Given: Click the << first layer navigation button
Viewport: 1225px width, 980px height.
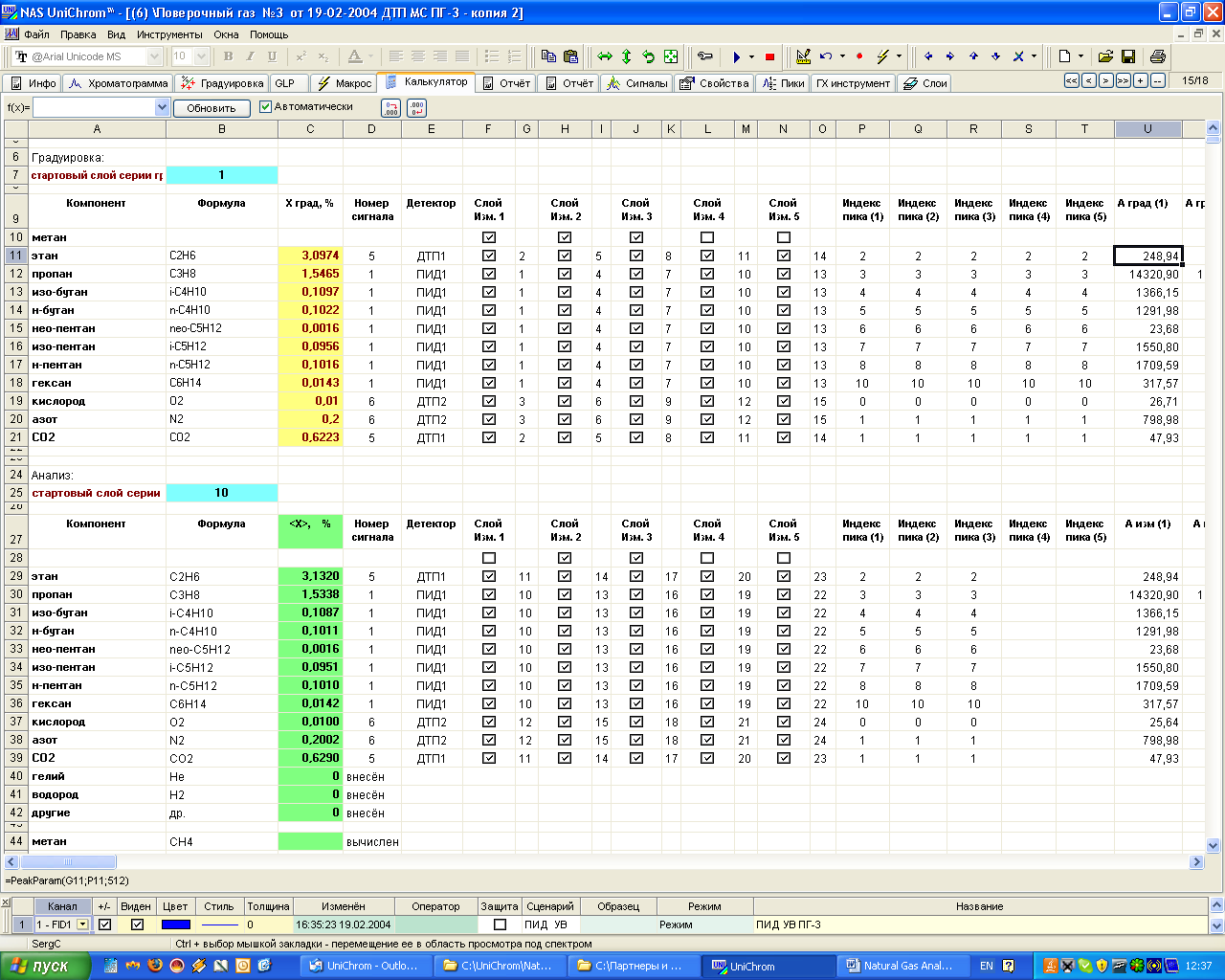Looking at the screenshot, I should pyautogui.click(x=1072, y=80).
